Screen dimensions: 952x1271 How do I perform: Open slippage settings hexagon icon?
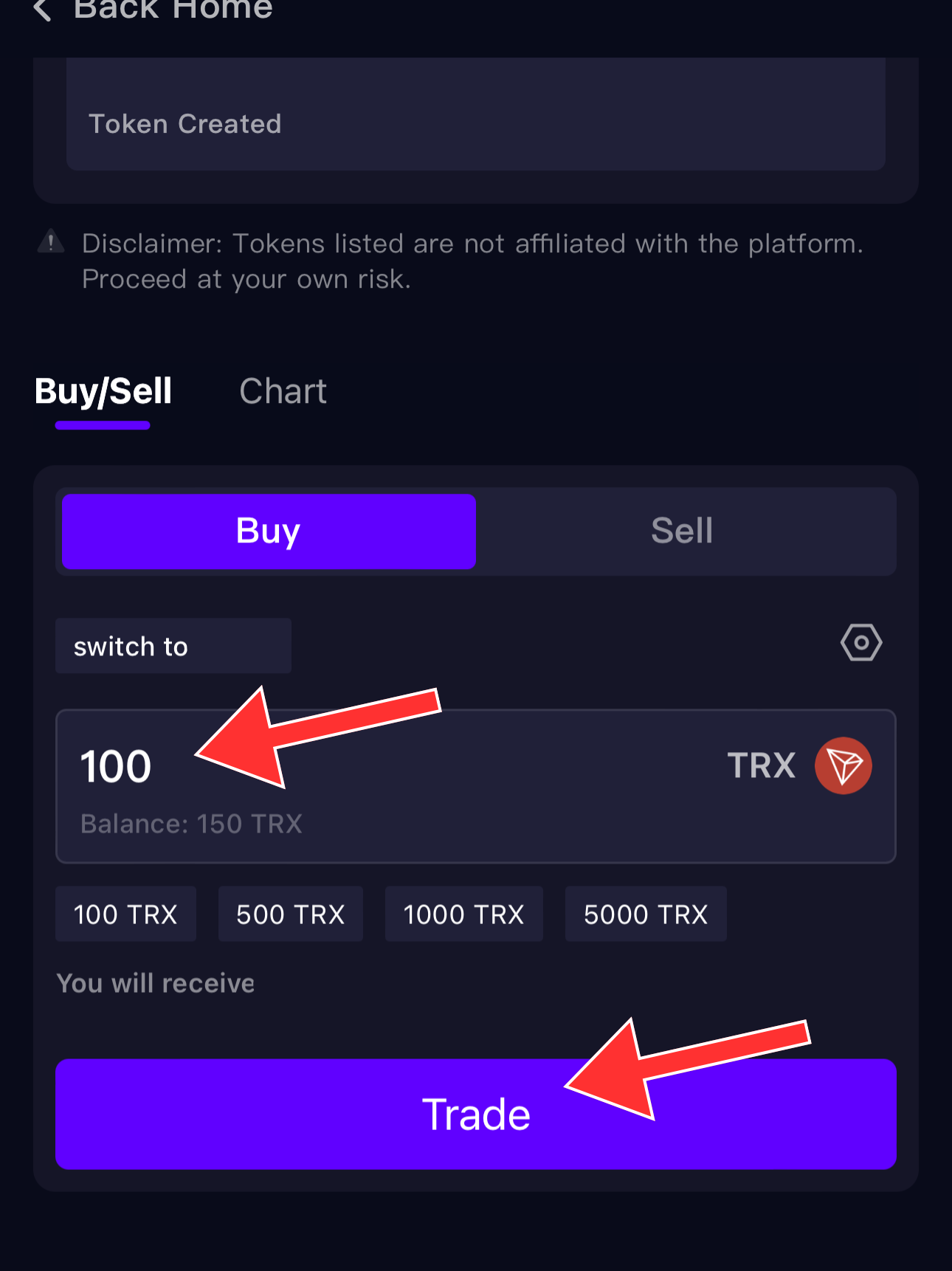coord(860,642)
